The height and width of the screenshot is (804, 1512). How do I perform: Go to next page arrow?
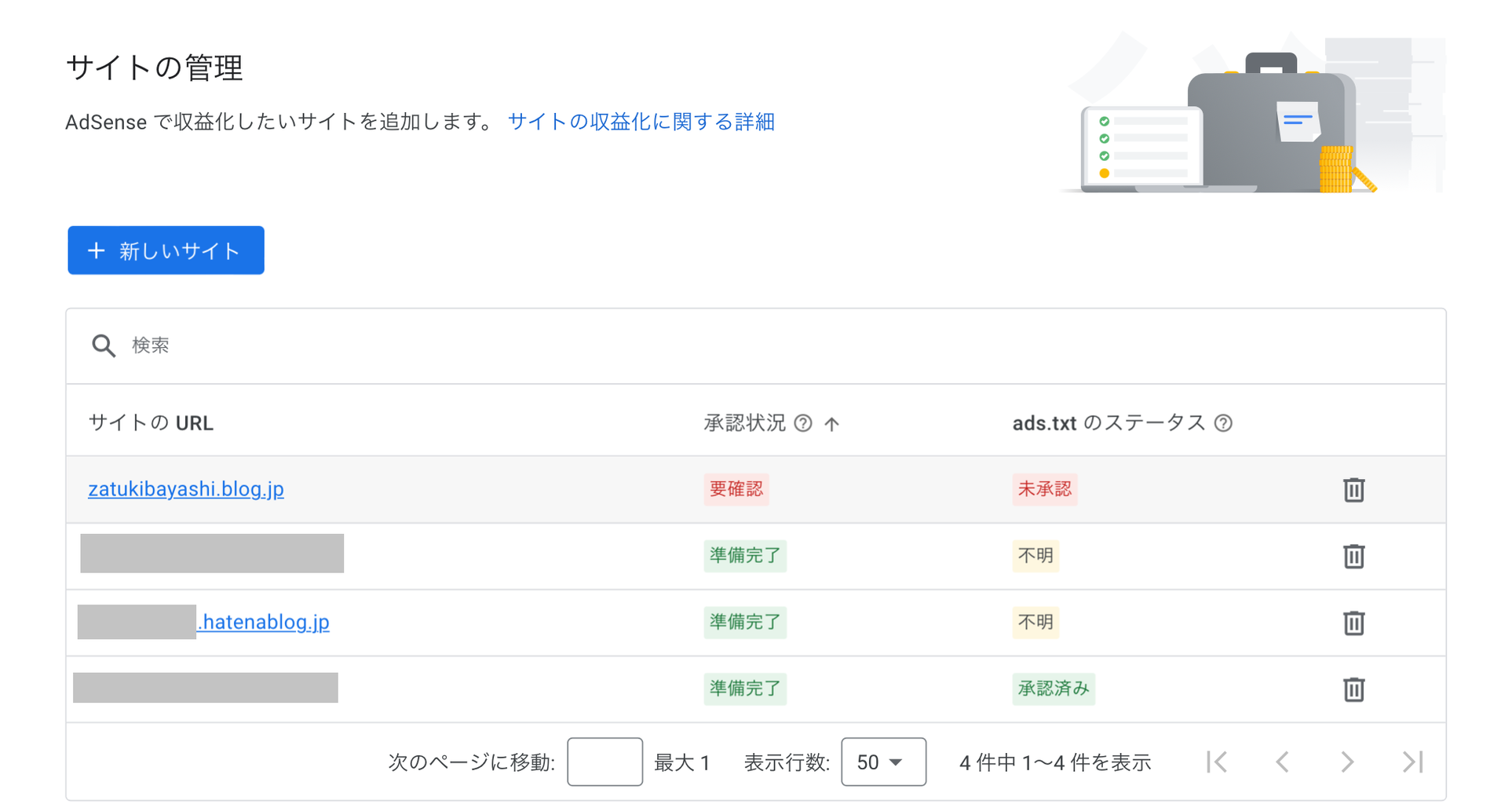(x=1347, y=762)
